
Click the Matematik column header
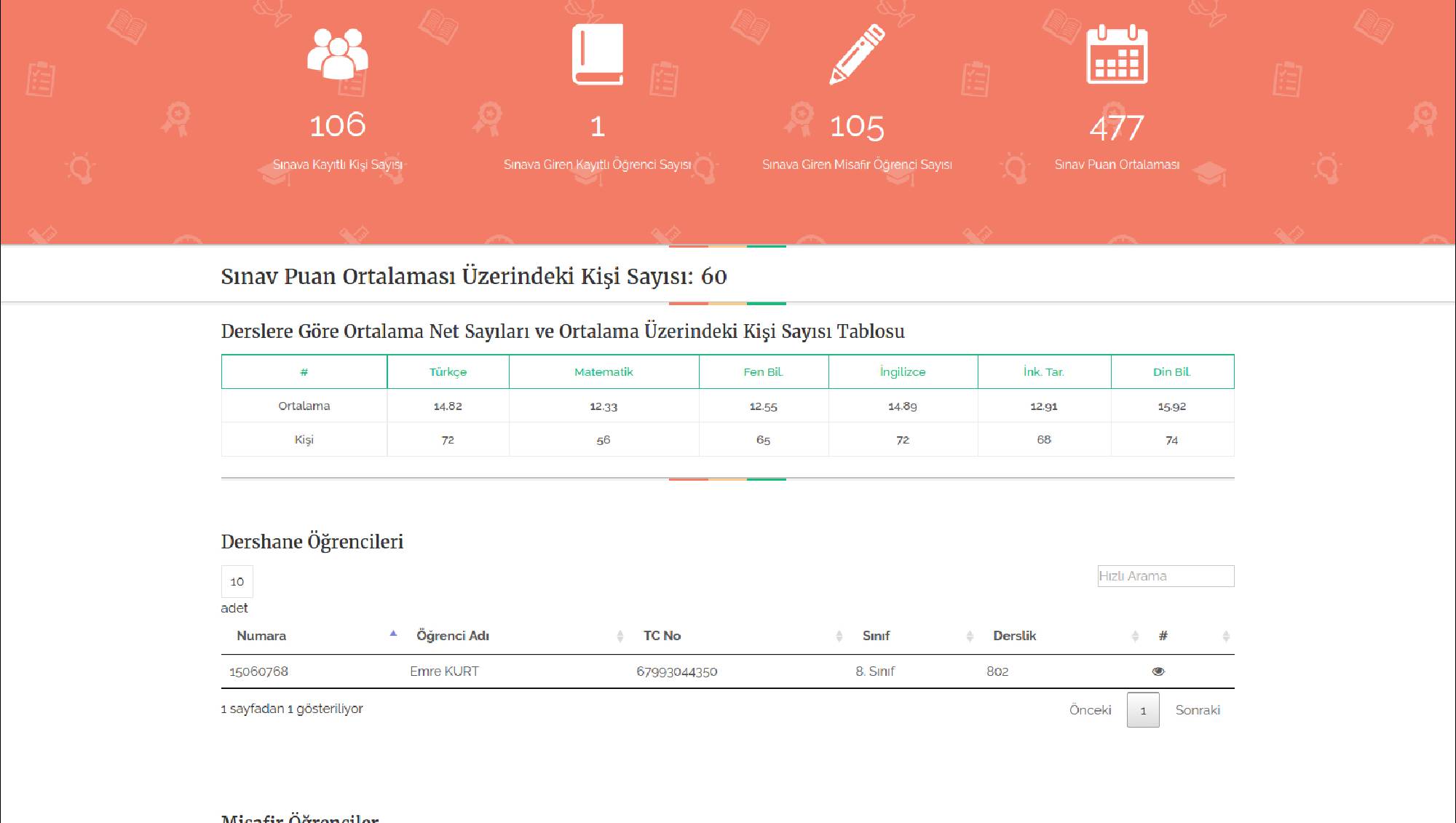[604, 372]
